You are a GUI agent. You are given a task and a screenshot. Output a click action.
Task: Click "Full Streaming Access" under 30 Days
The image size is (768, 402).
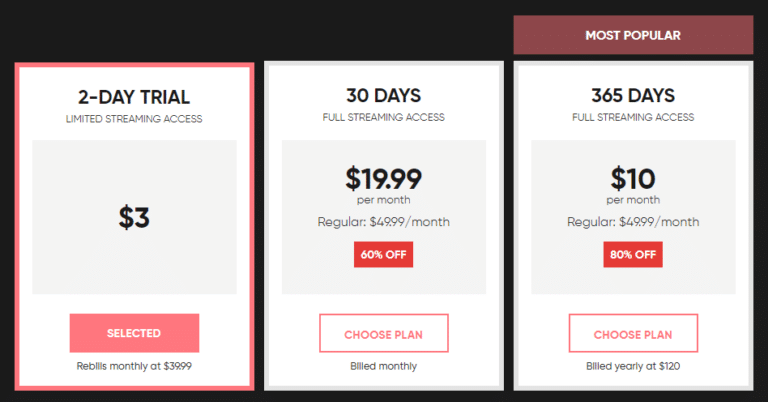(383, 118)
